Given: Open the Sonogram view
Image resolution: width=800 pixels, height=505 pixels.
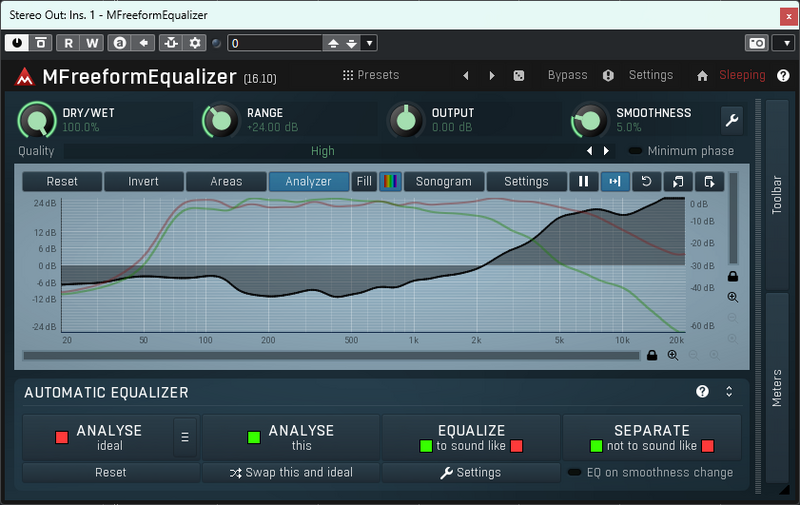Looking at the screenshot, I should tap(443, 182).
